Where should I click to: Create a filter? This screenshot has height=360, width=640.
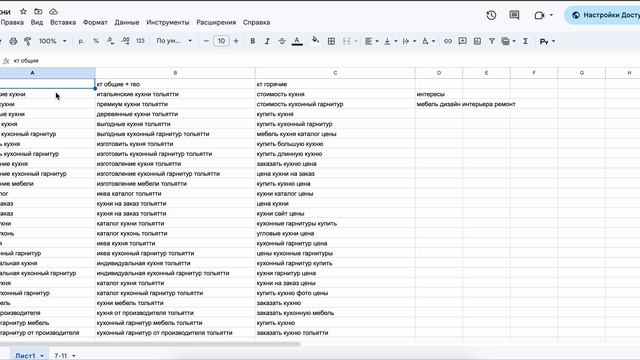click(x=492, y=41)
